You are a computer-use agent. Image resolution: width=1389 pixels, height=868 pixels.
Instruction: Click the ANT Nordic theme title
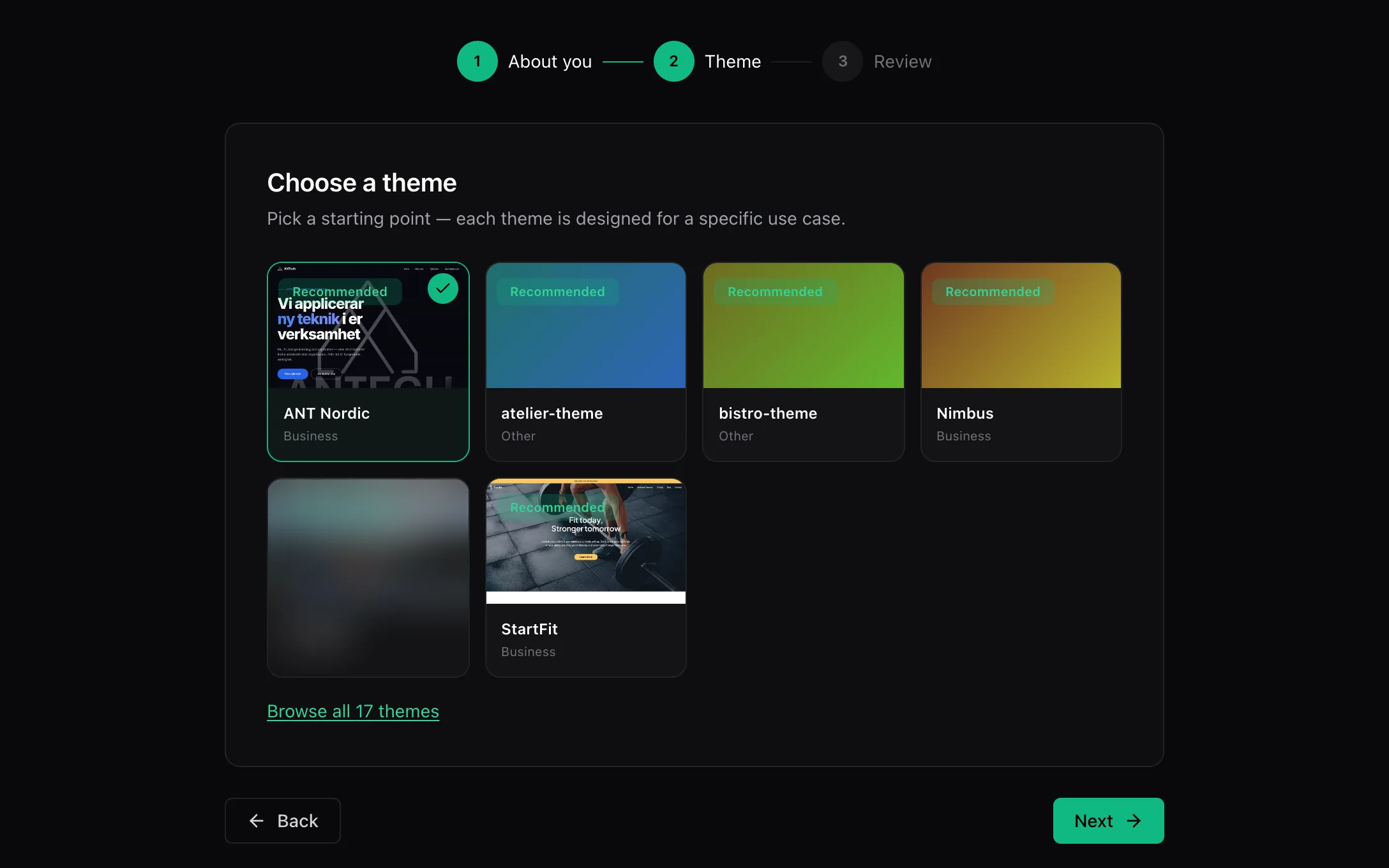[327, 414]
